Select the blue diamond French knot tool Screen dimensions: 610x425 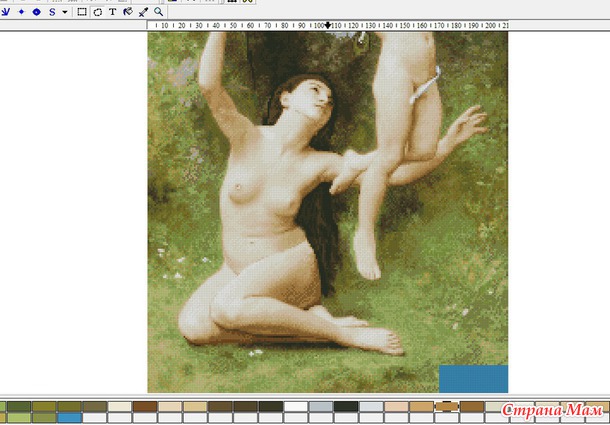pos(21,12)
